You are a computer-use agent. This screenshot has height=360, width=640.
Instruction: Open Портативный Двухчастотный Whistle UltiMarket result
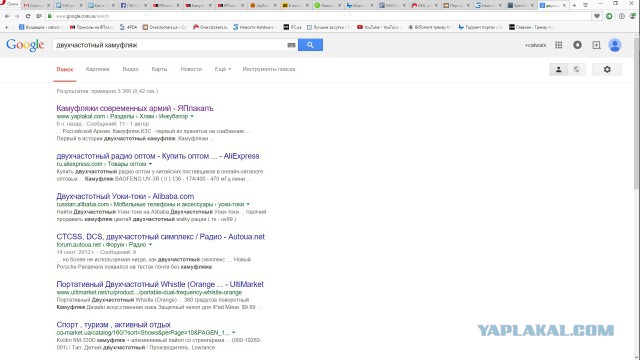point(160,284)
